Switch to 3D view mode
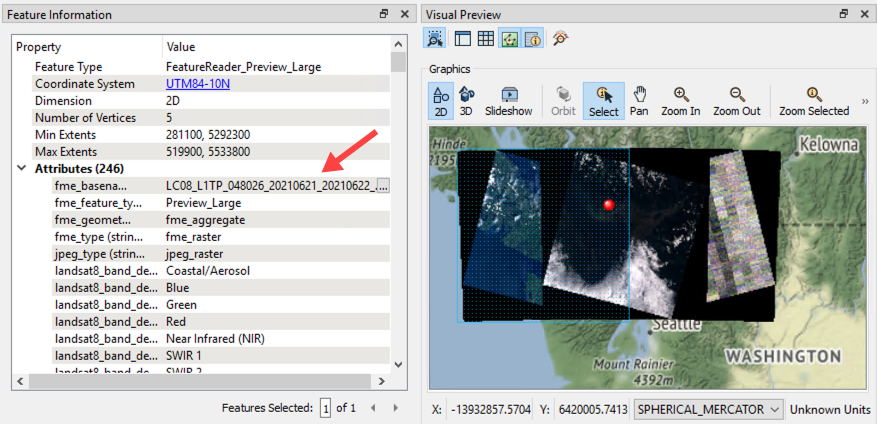This screenshot has height=424, width=877. pyautogui.click(x=466, y=101)
